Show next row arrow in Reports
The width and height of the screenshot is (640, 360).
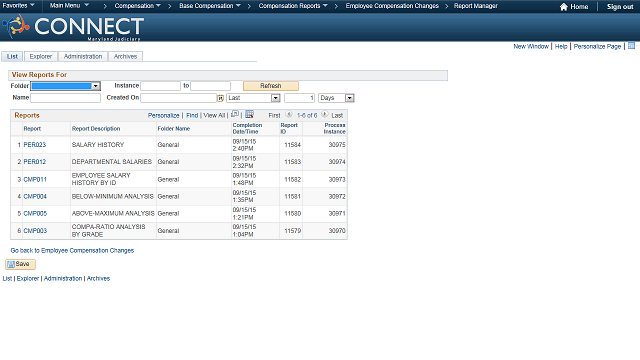[x=324, y=115]
